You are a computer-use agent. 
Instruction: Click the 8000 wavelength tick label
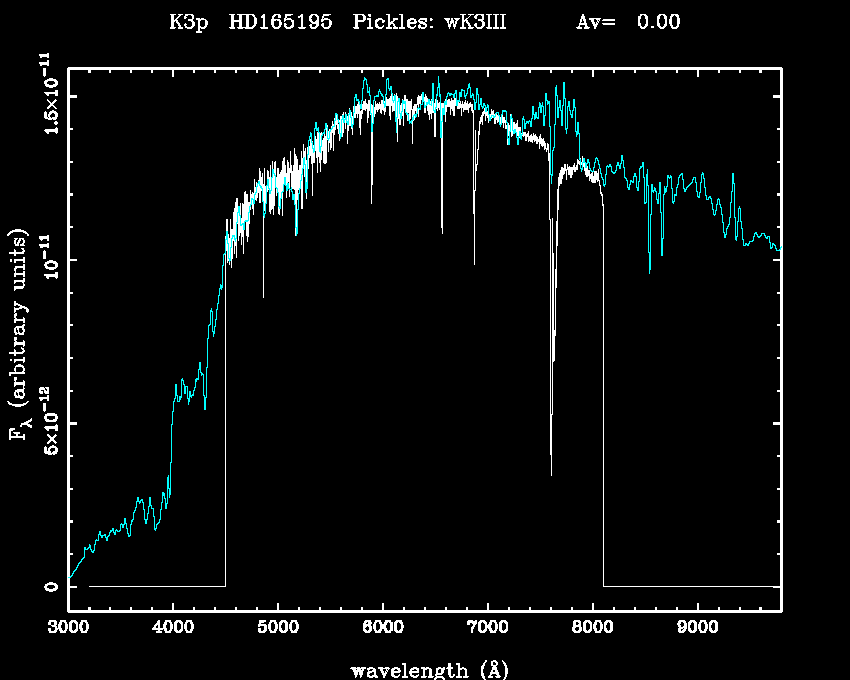(592, 628)
